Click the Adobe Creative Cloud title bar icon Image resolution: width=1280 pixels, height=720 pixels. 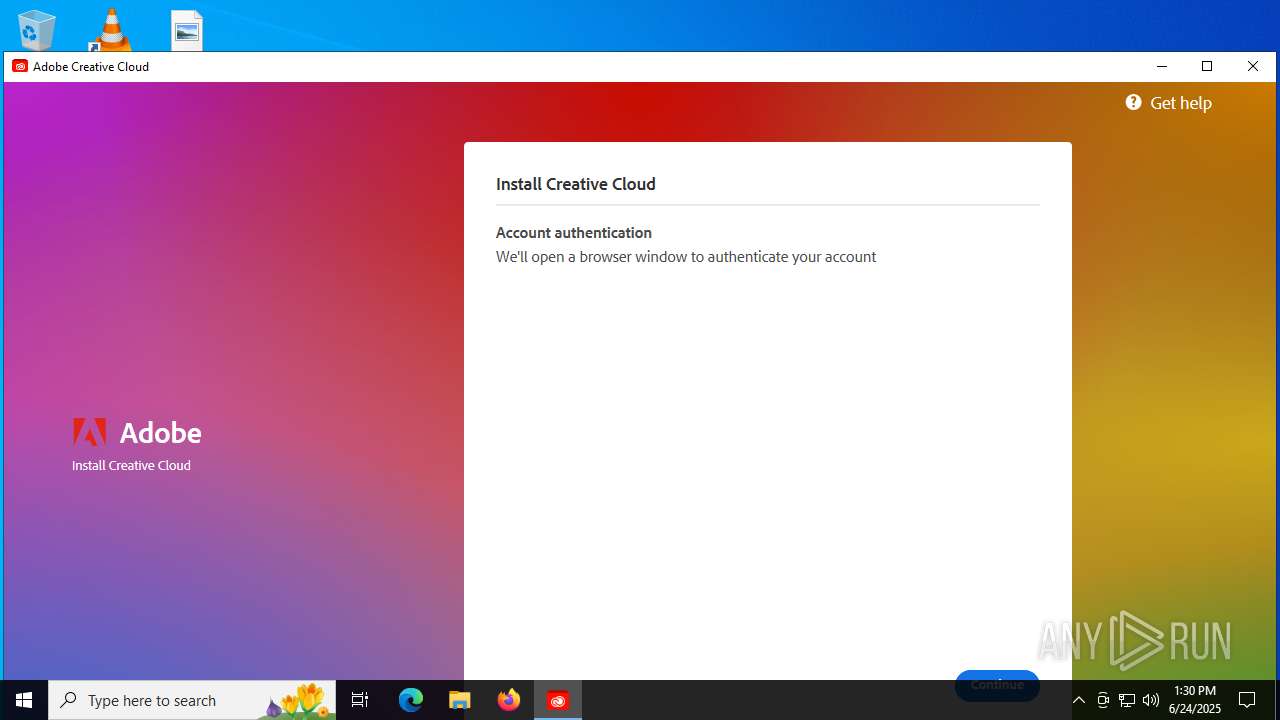[19, 66]
